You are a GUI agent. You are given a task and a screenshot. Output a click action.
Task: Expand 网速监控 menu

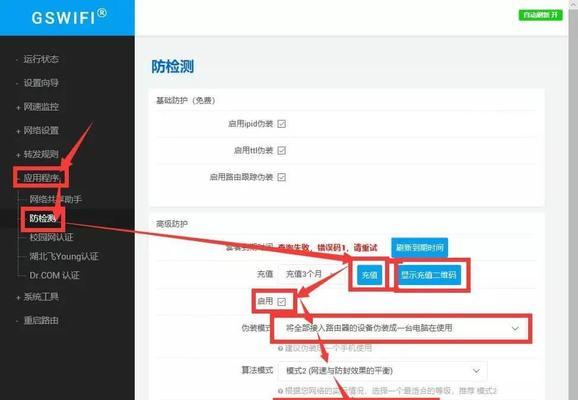41,107
